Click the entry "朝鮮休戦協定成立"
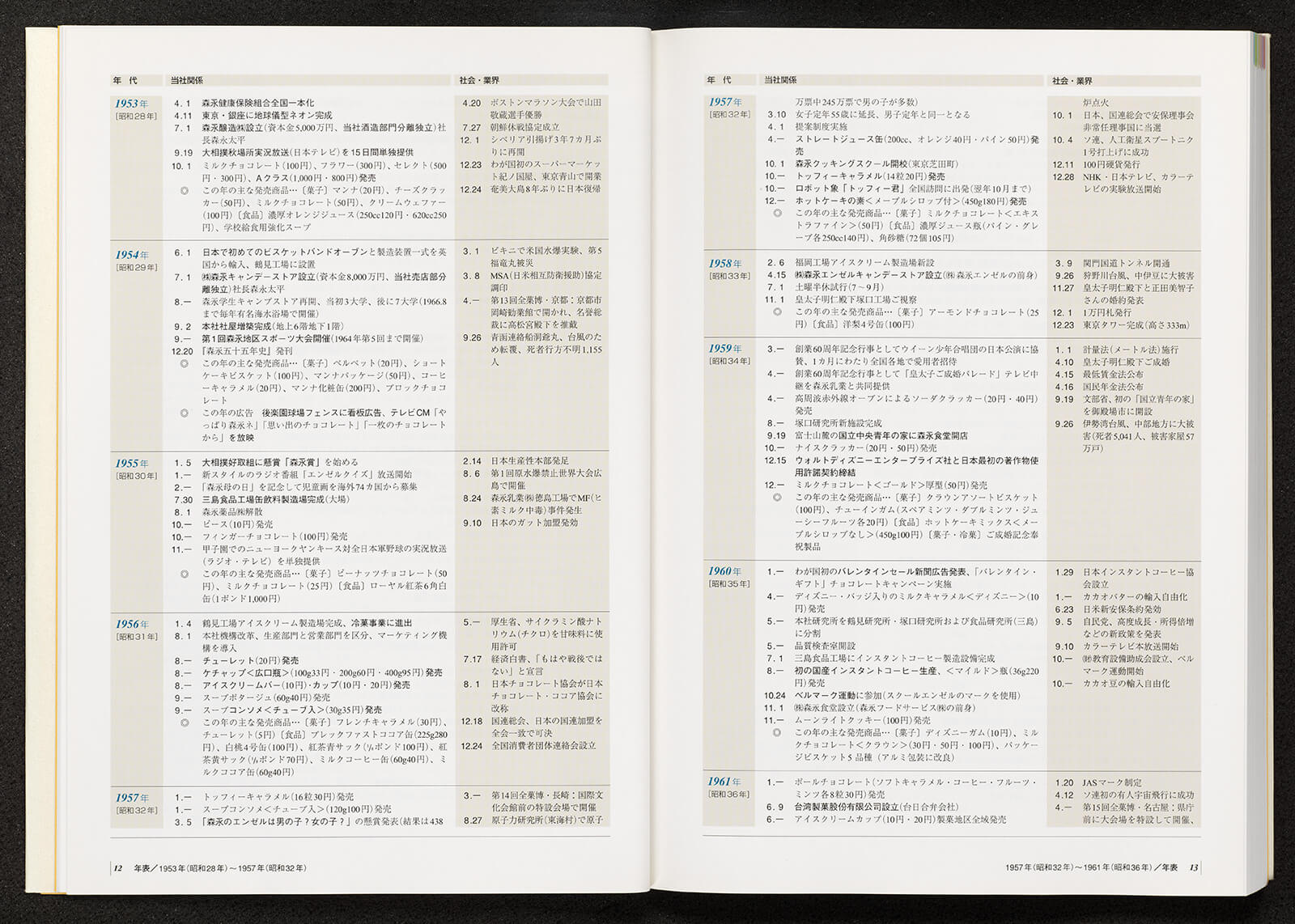The width and height of the screenshot is (1295, 924). click(x=524, y=127)
